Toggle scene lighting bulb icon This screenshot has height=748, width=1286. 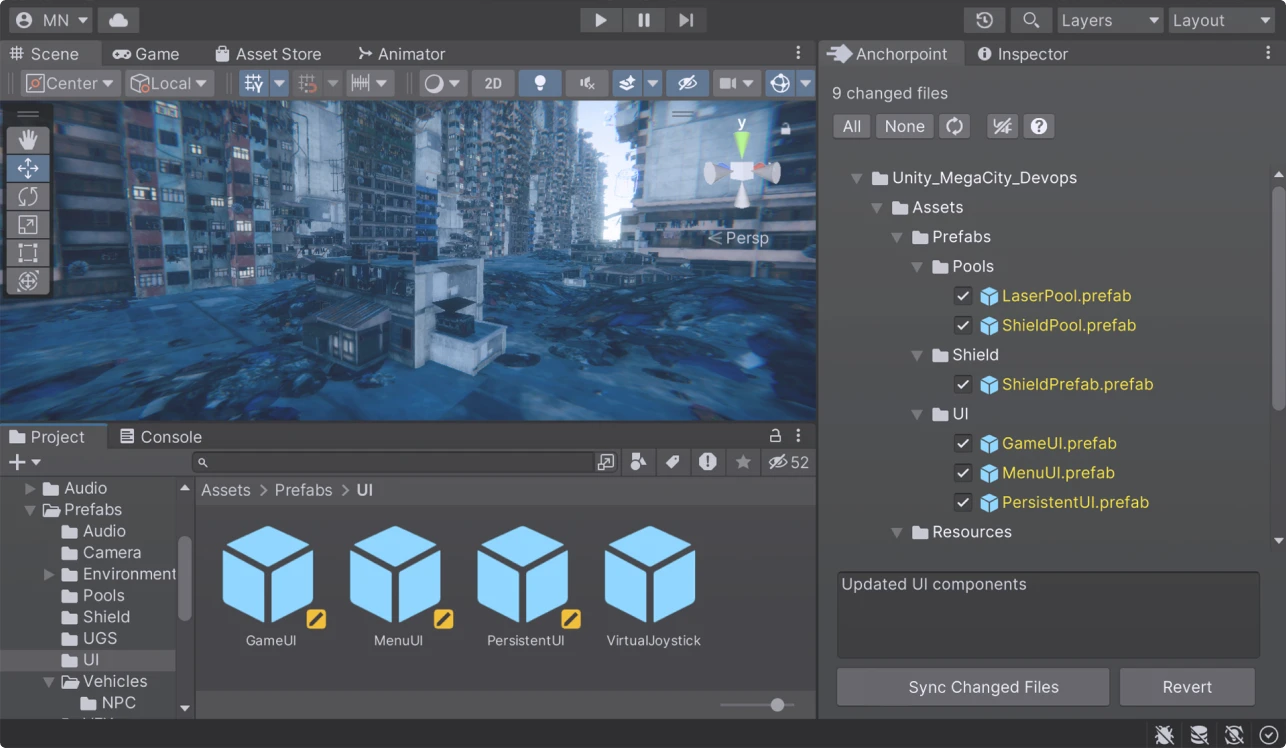[540, 83]
